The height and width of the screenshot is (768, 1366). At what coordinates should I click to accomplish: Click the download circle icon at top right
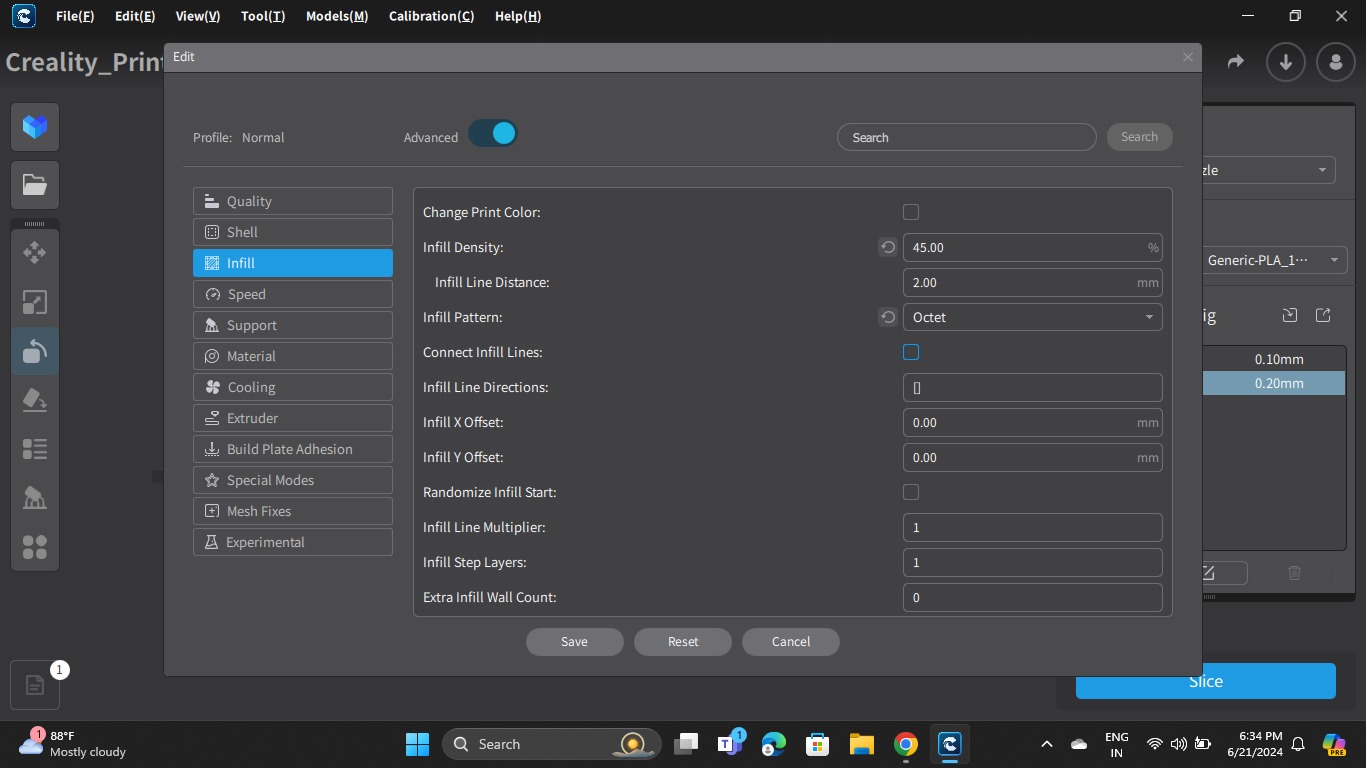click(x=1286, y=62)
